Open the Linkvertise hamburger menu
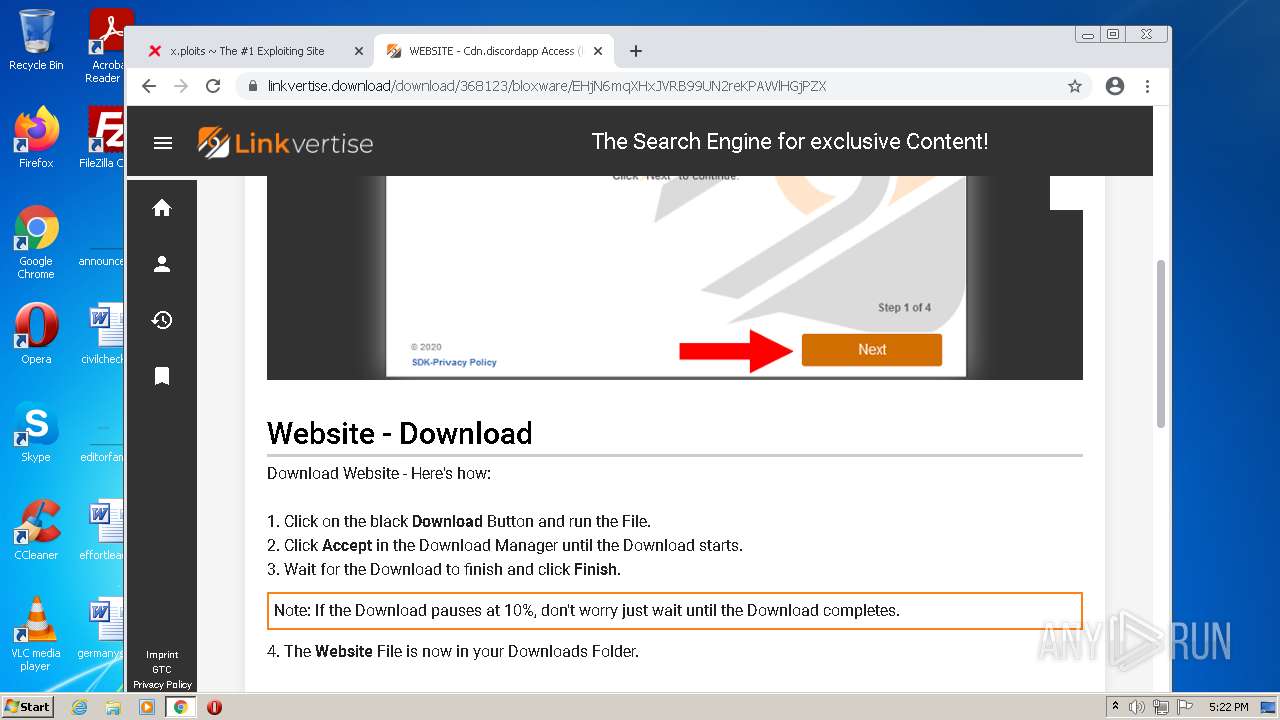 163,143
